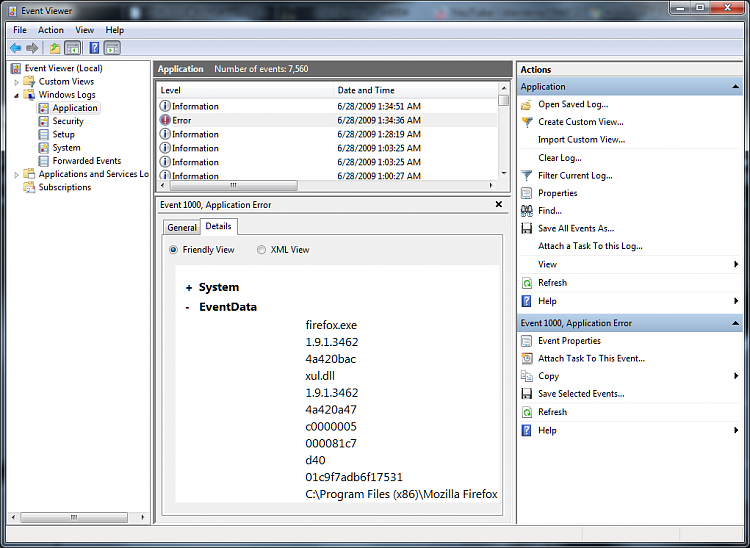Click the Event Properties icon
The height and width of the screenshot is (548, 750).
pos(527,341)
